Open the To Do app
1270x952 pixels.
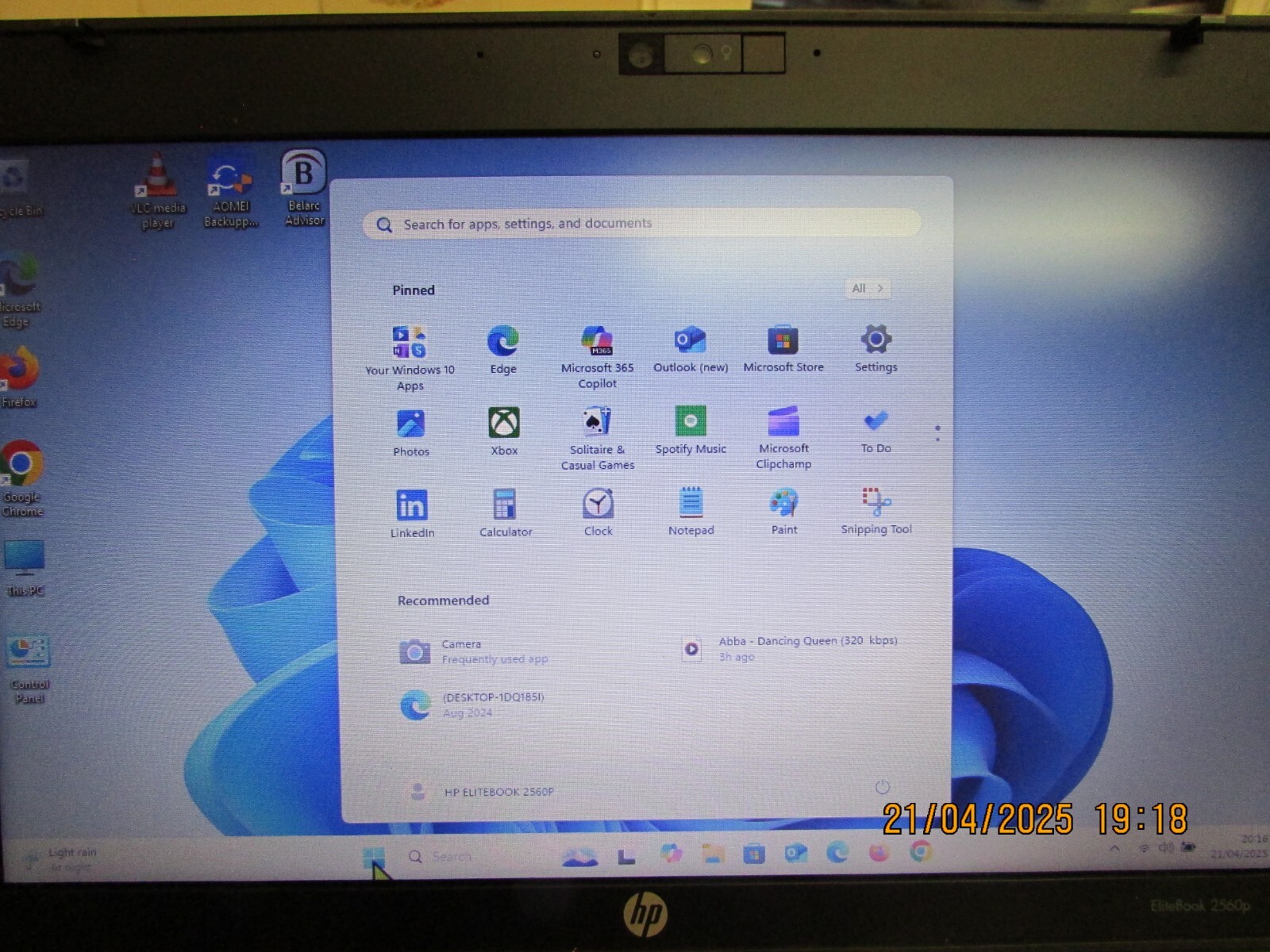click(876, 431)
